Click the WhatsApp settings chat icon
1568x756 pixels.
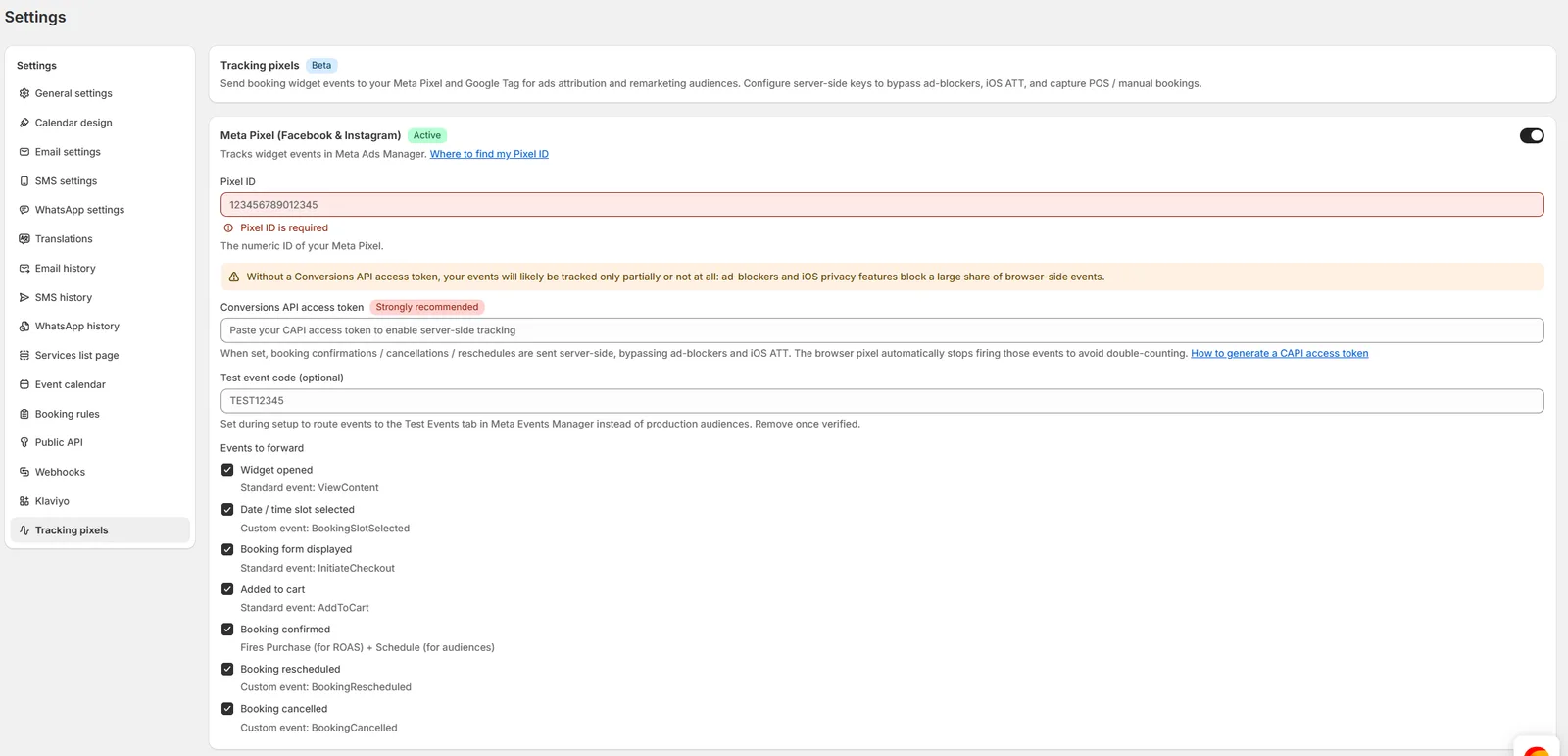pyautogui.click(x=24, y=210)
